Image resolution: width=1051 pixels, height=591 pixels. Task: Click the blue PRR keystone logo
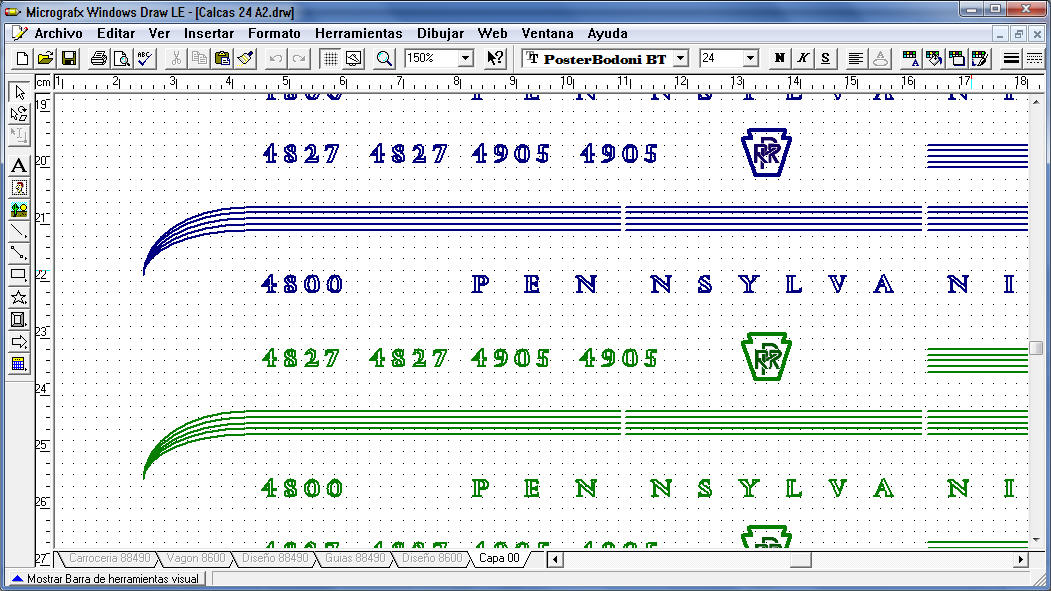tap(766, 153)
